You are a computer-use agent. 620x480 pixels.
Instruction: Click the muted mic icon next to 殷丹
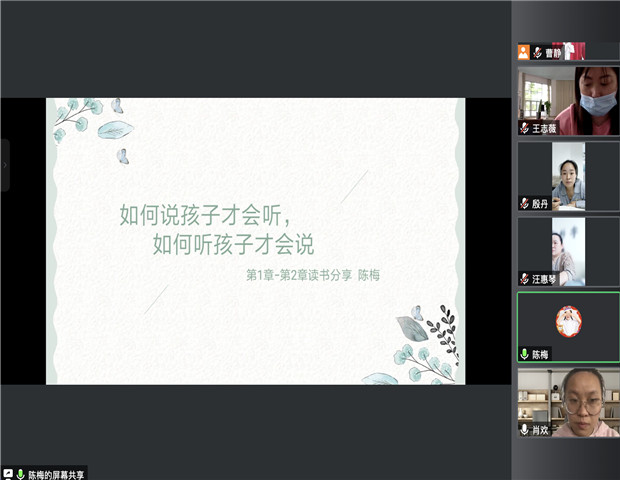524,203
